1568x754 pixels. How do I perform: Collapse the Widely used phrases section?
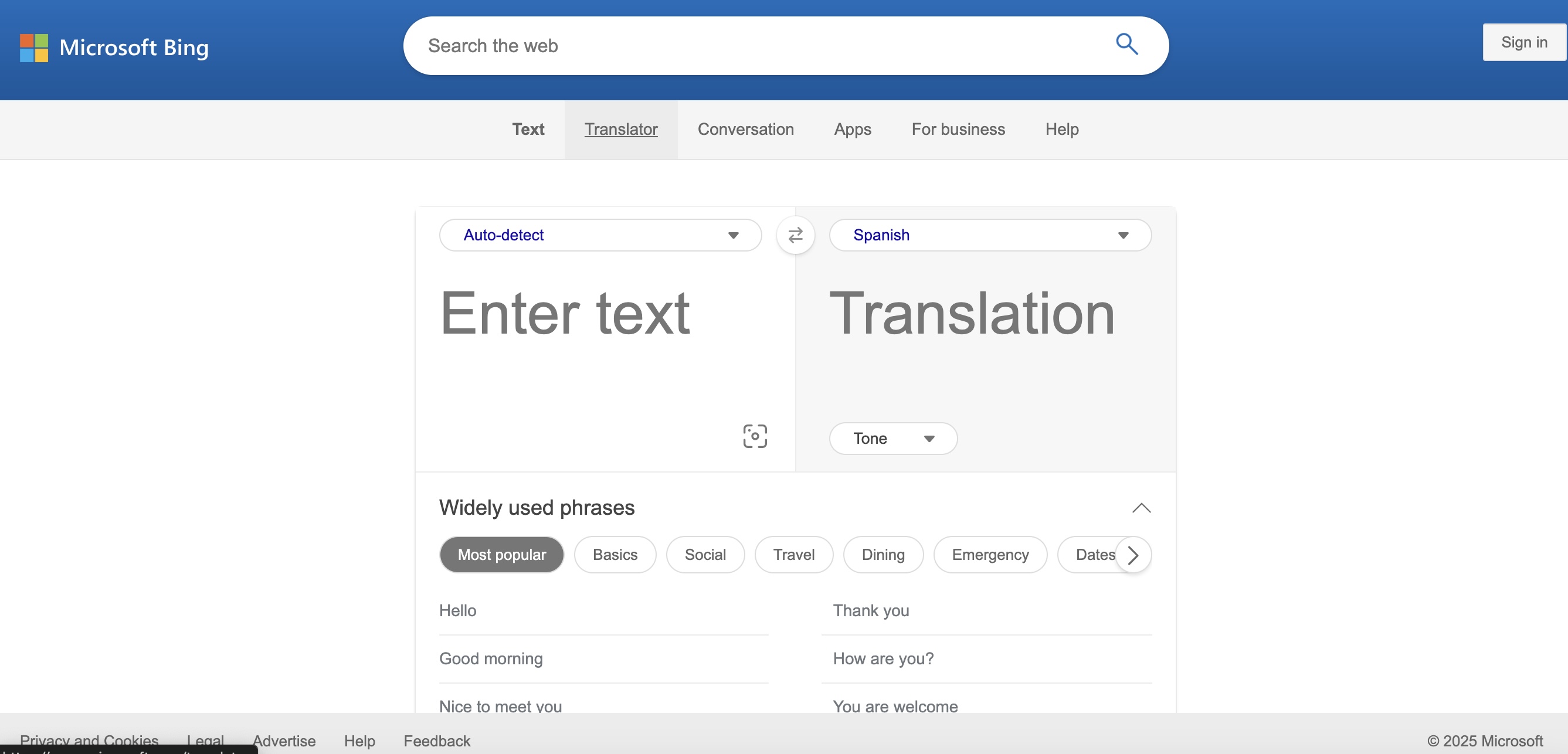pyautogui.click(x=1141, y=508)
